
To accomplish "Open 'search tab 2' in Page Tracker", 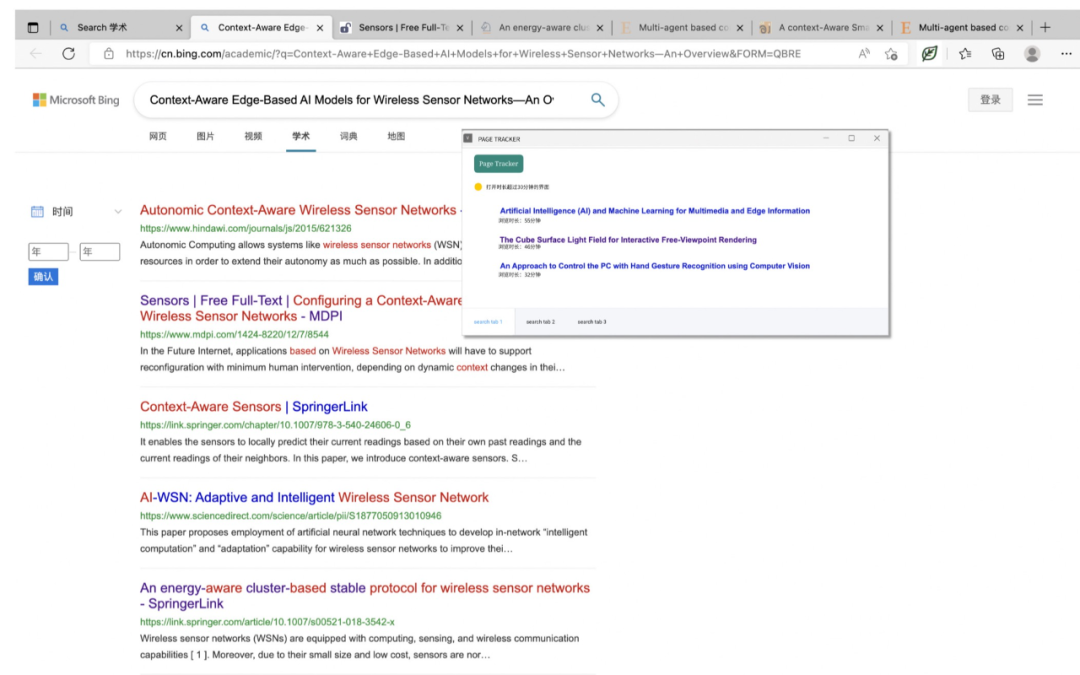I will point(540,322).
